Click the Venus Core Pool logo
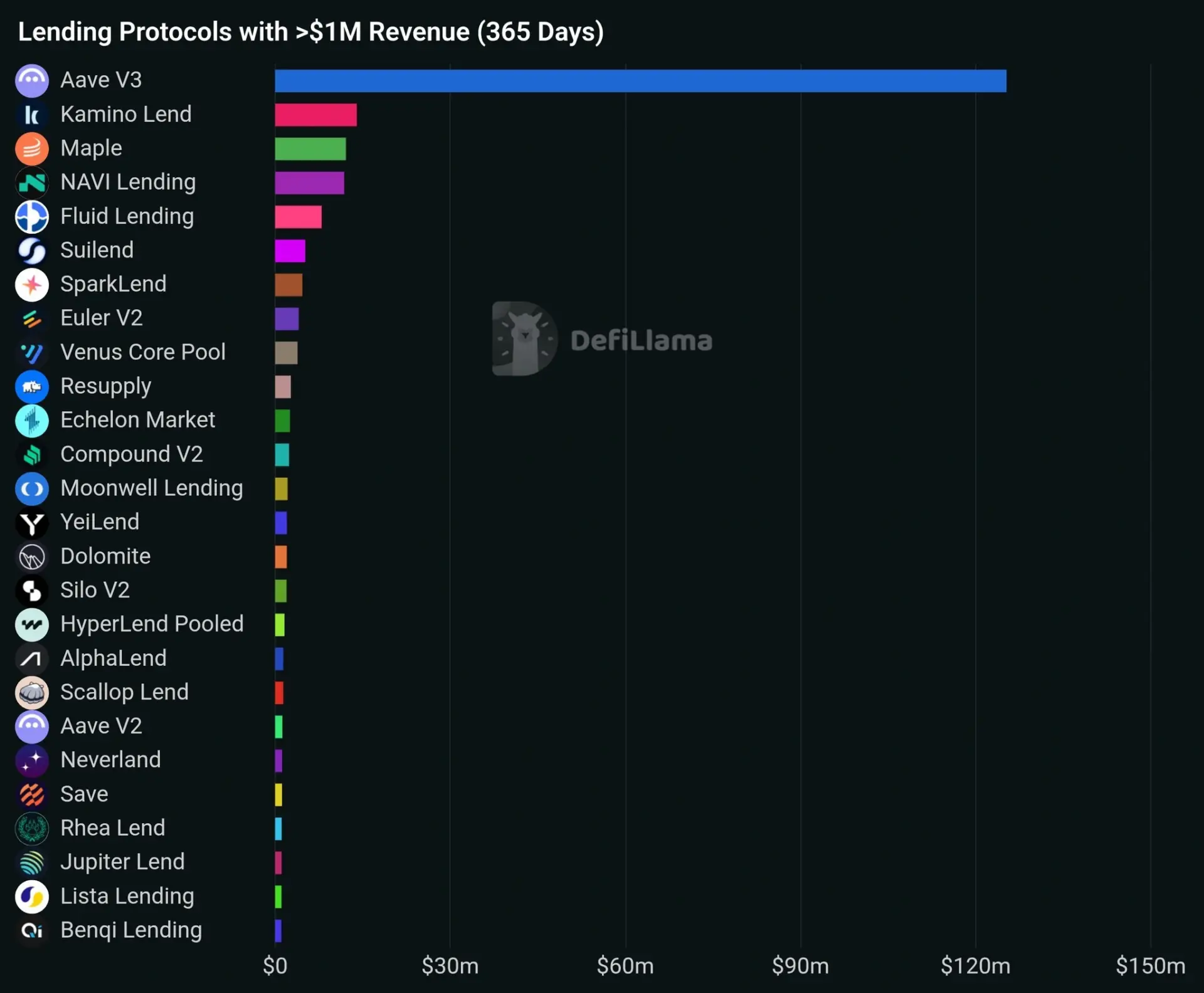1204x993 pixels. click(x=32, y=353)
